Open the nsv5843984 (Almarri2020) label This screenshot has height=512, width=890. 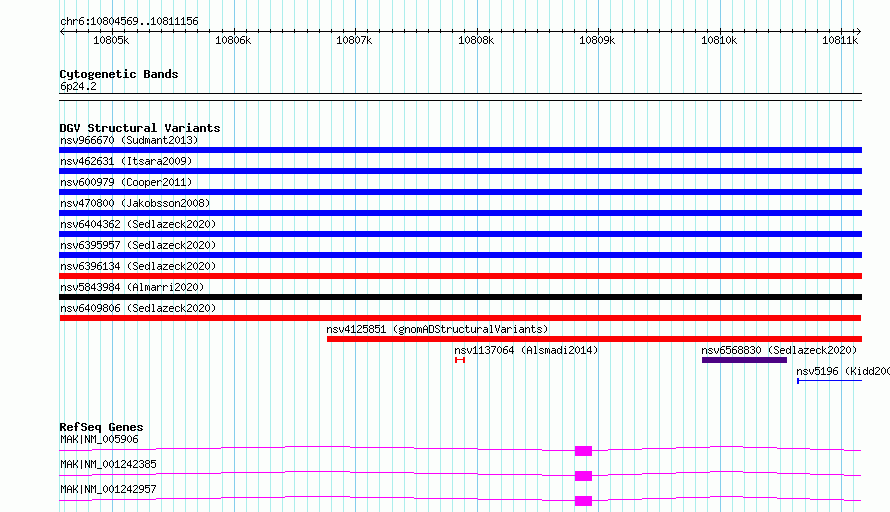point(132,287)
